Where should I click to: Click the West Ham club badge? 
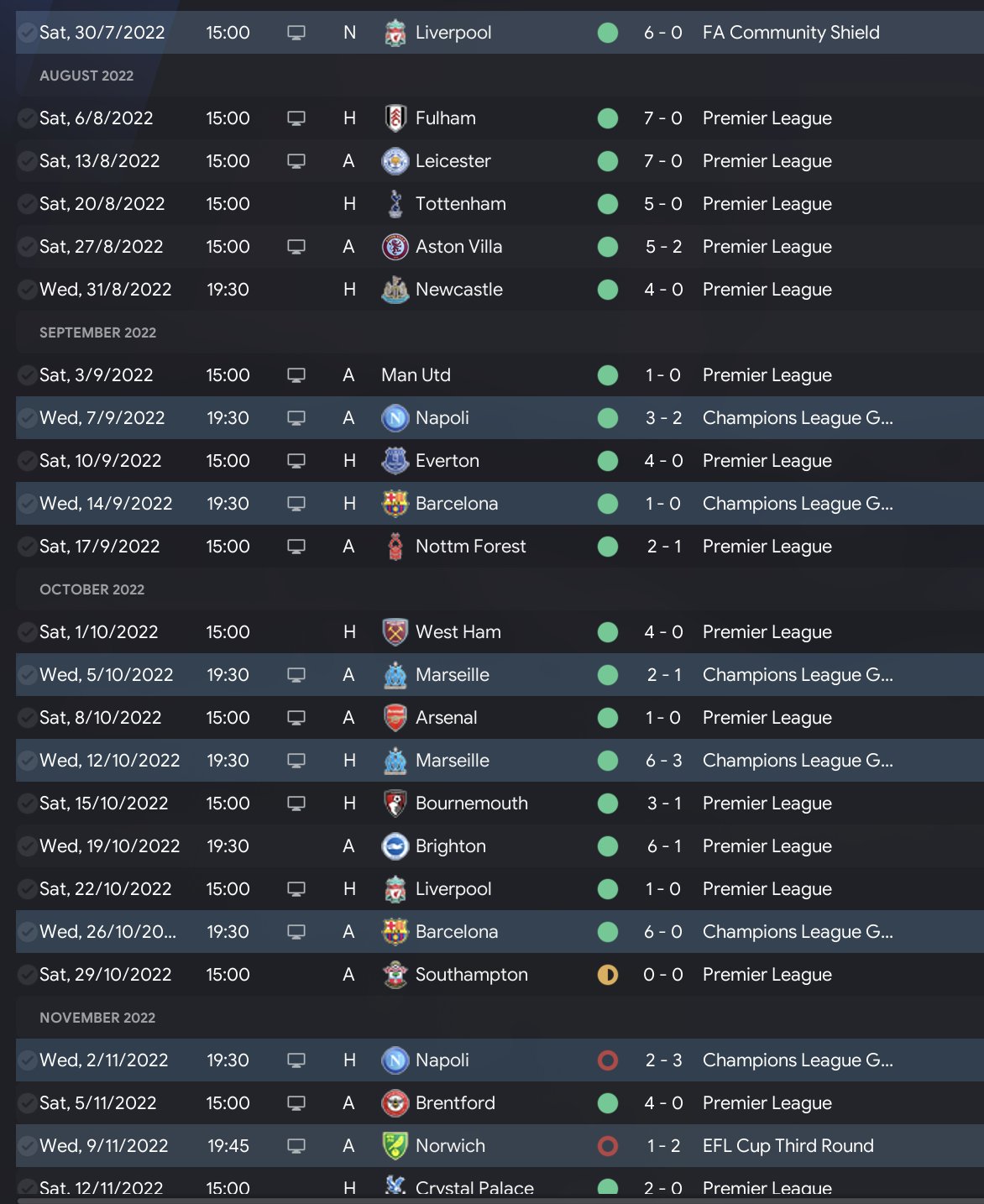point(395,632)
